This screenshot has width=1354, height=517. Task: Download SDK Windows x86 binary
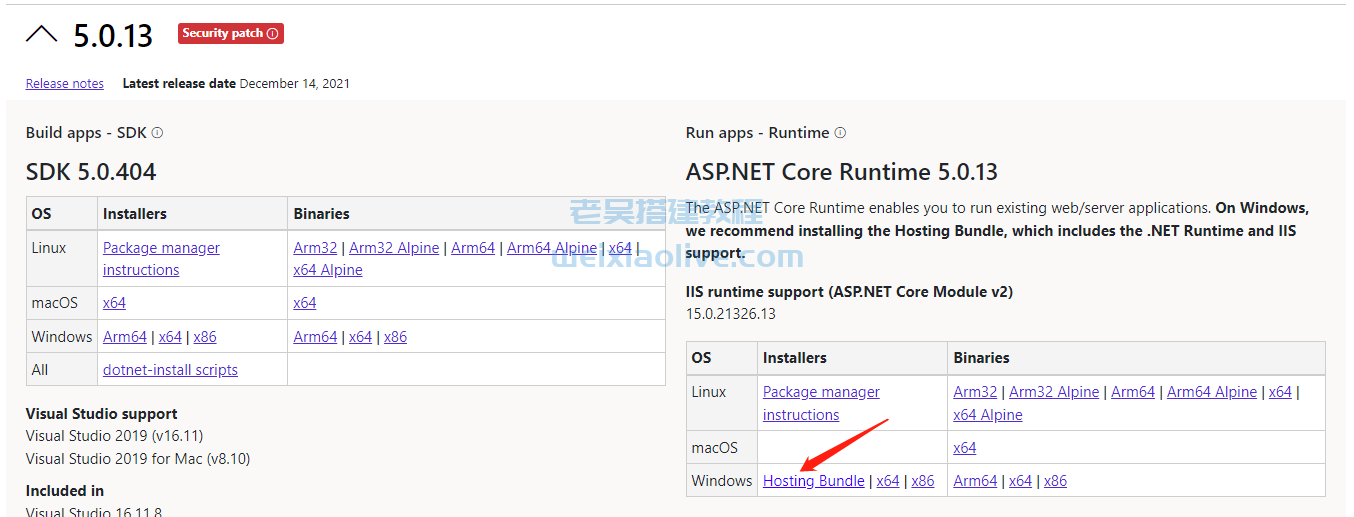395,337
